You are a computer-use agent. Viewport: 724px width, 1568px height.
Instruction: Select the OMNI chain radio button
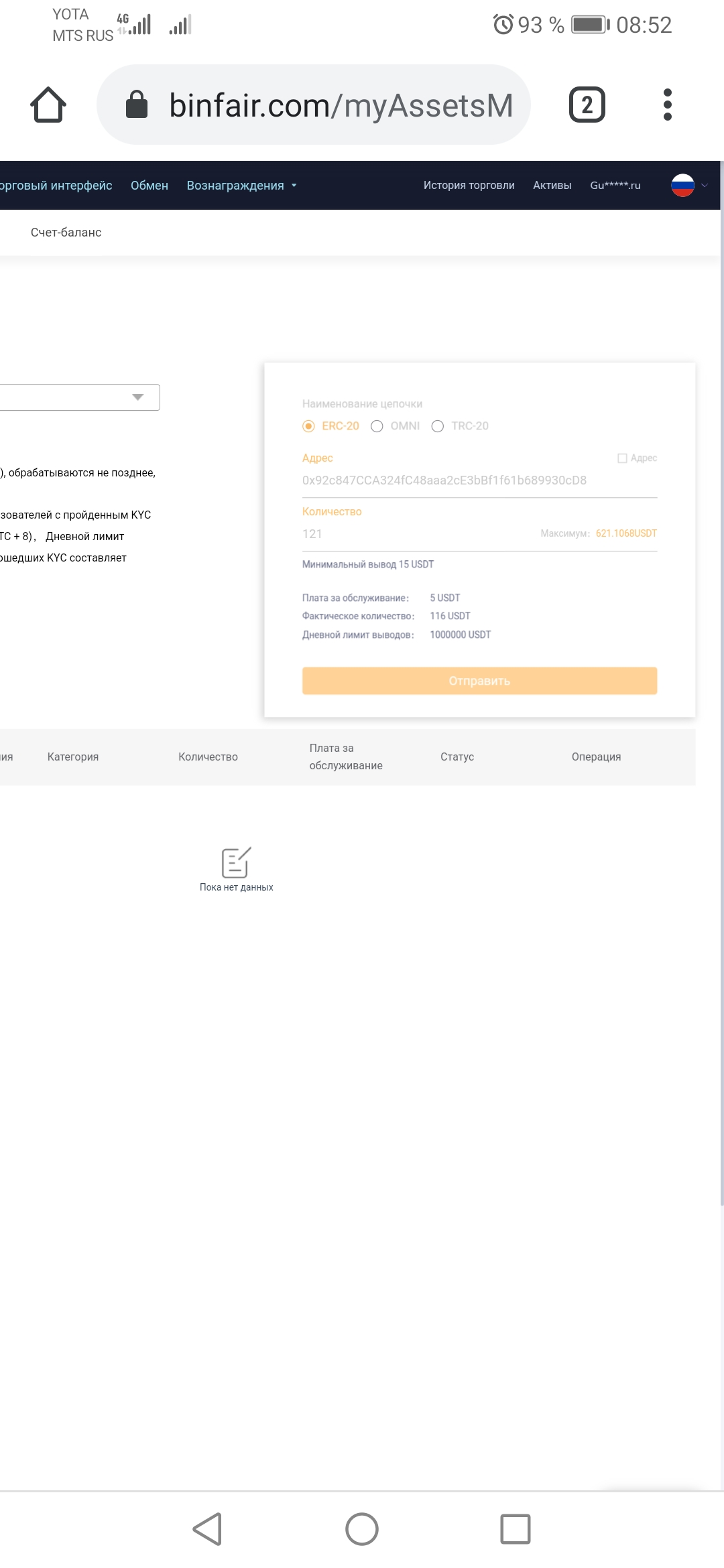(x=377, y=426)
